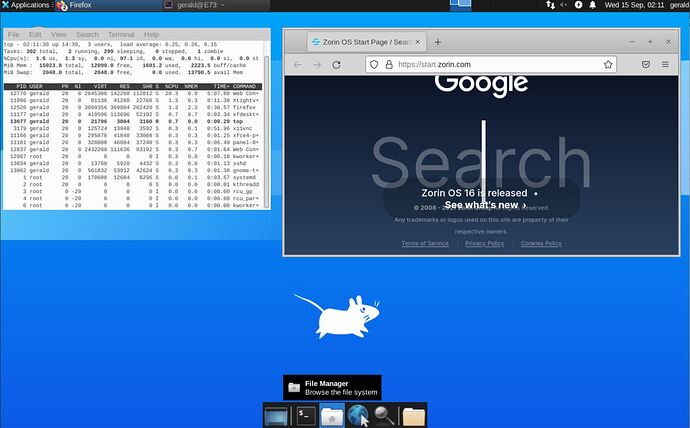Open terminal Edit menu

pyautogui.click(x=35, y=34)
